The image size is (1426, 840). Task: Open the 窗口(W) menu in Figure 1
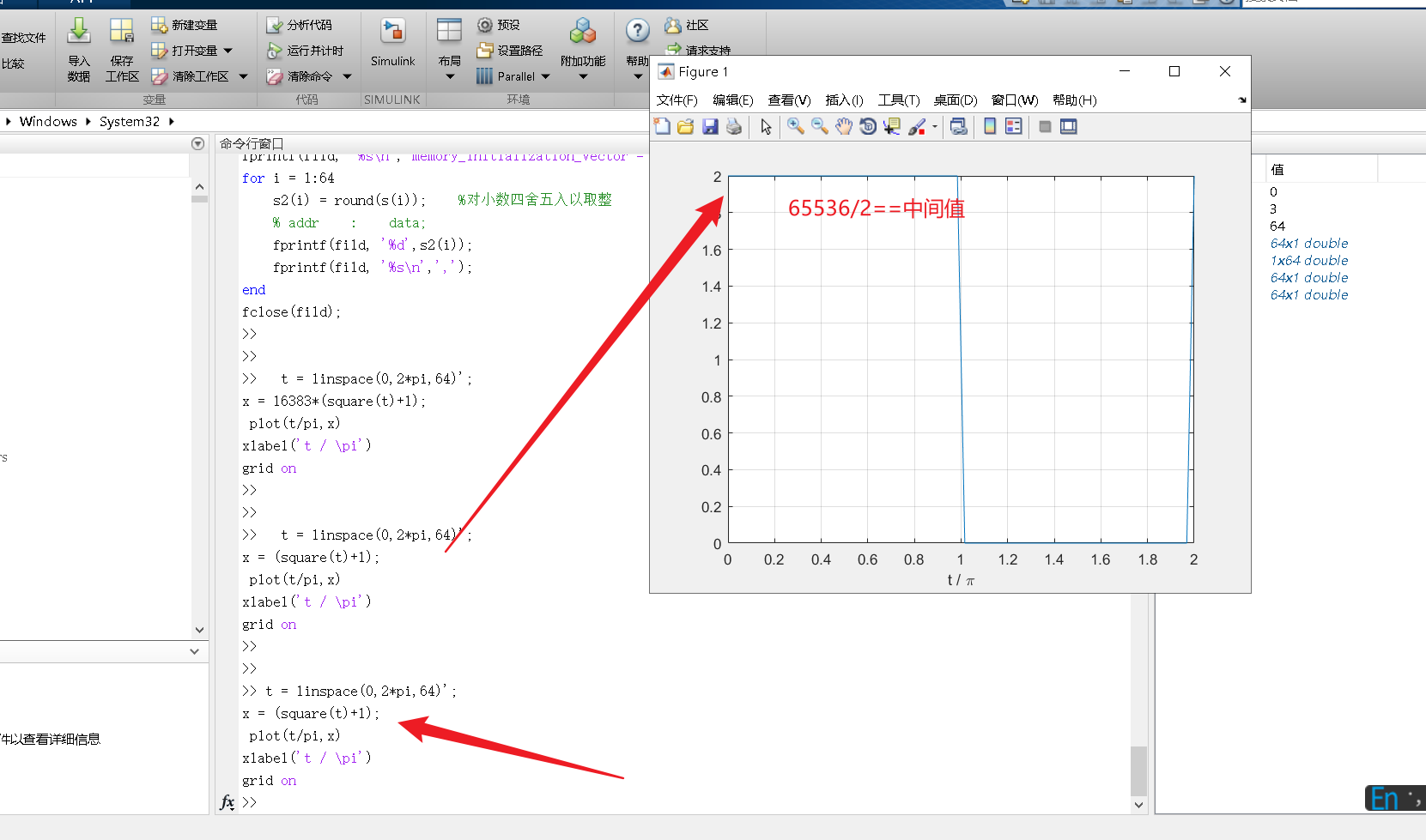point(1015,100)
